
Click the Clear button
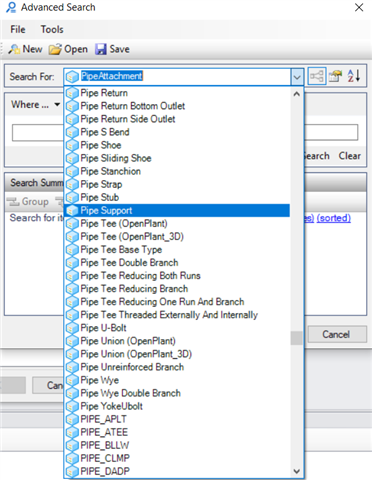coord(350,156)
